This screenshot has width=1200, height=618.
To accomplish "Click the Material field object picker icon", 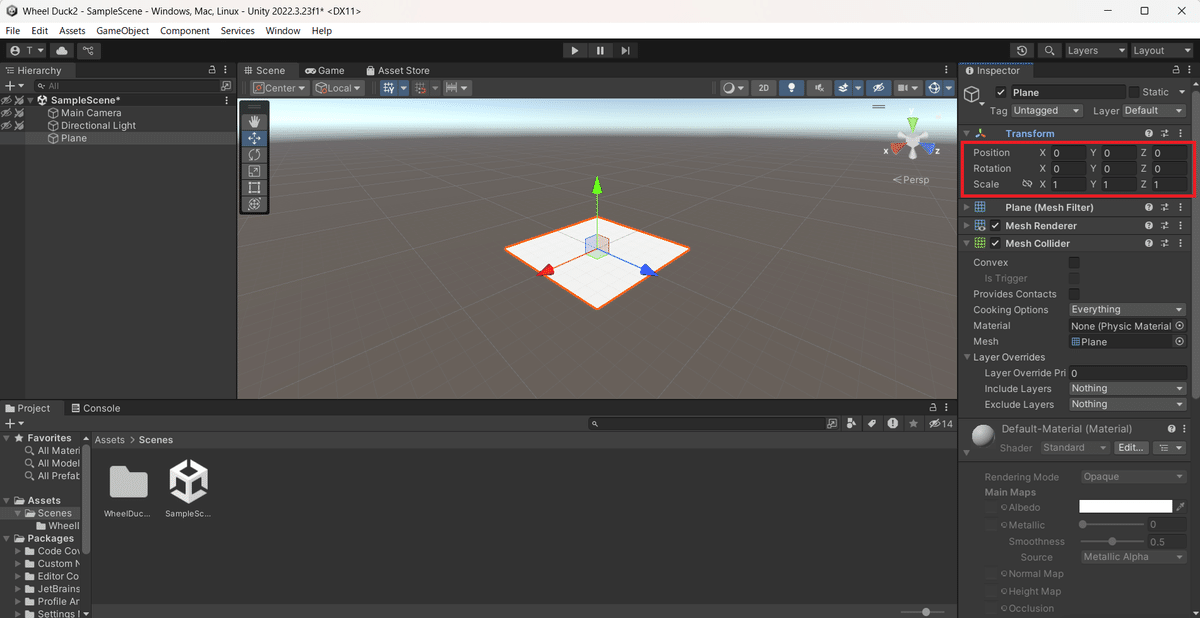I will [1179, 326].
